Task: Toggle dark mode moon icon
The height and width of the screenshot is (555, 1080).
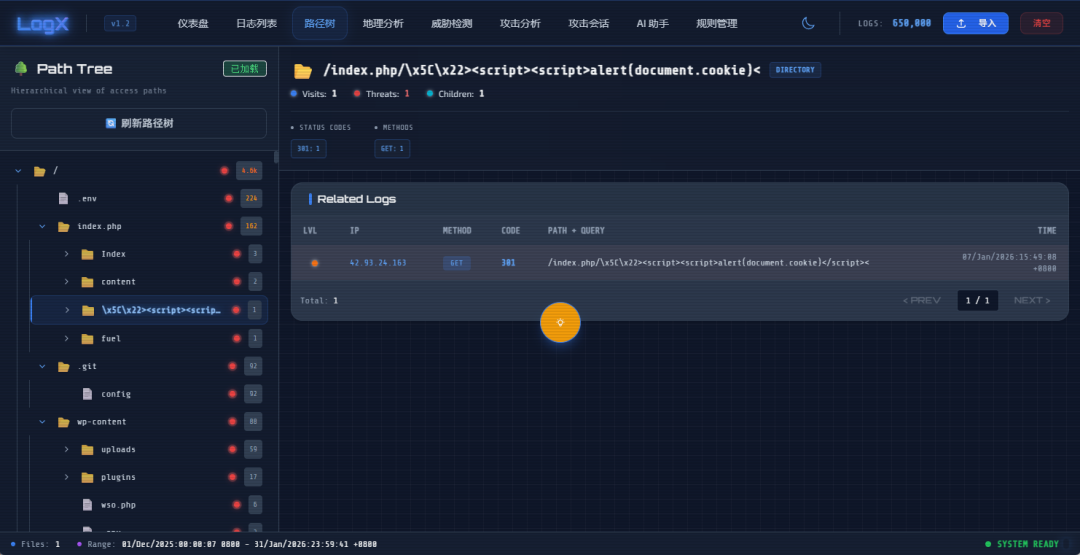Action: [x=808, y=23]
